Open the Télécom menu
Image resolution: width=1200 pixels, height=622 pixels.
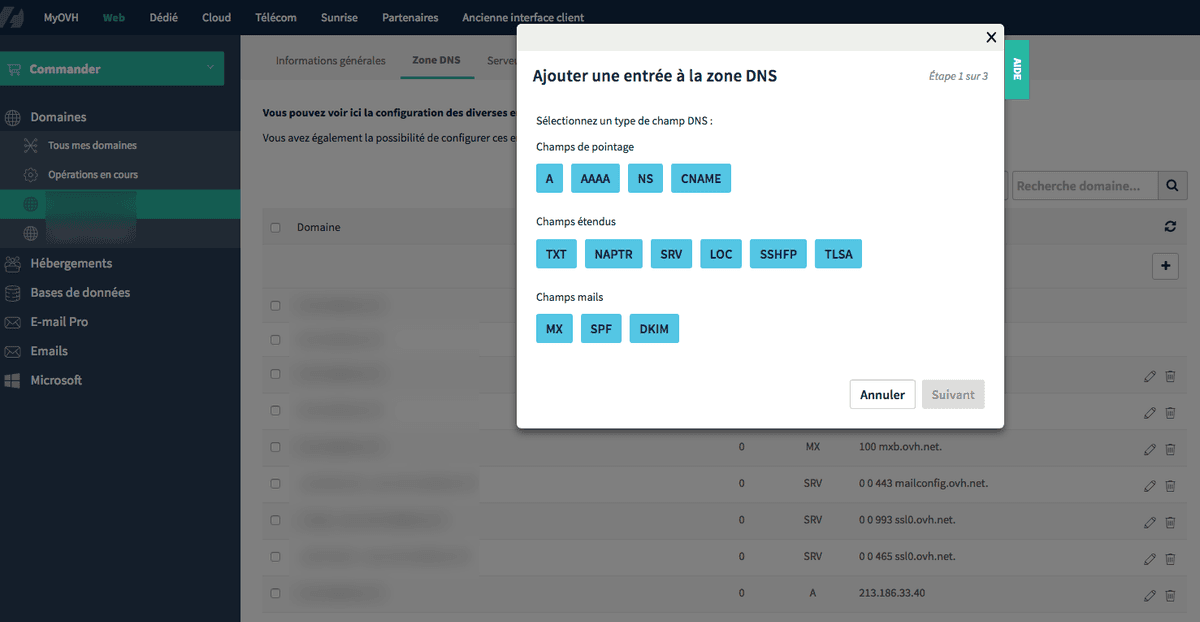click(x=276, y=17)
